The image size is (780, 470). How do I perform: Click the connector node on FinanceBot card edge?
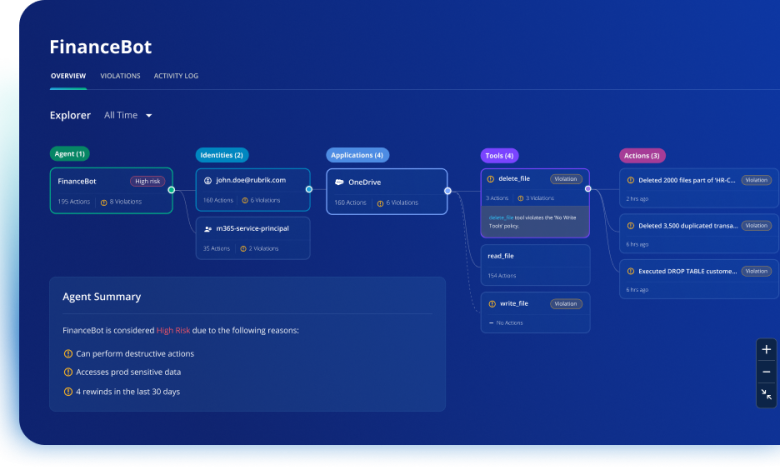(171, 190)
